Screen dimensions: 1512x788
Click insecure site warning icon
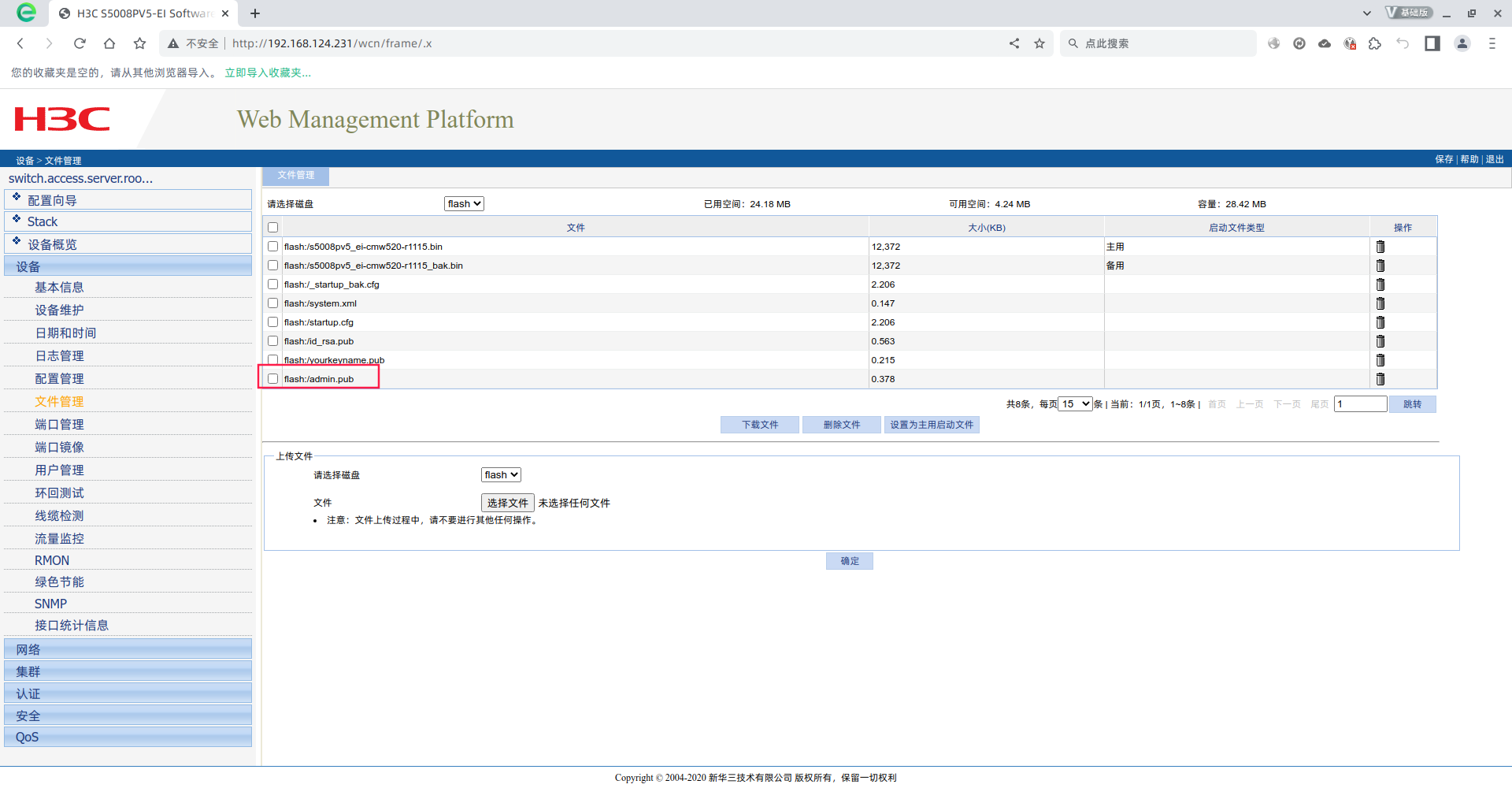(x=173, y=43)
